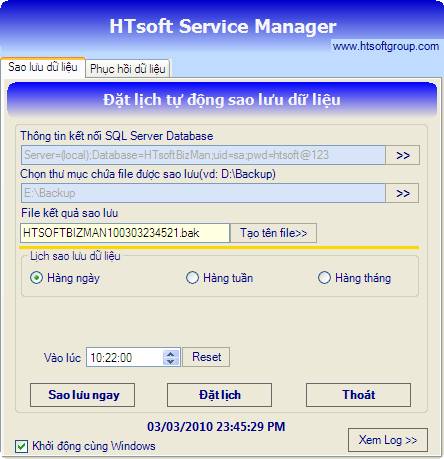Select the Hàng tháng radio option
The image size is (444, 459).
324,278
